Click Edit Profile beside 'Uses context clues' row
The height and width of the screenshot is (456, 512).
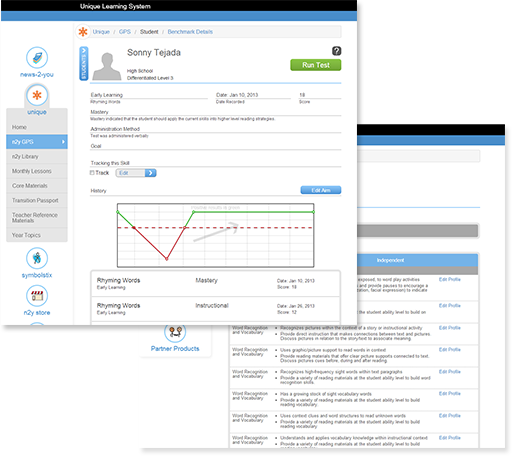(x=450, y=415)
